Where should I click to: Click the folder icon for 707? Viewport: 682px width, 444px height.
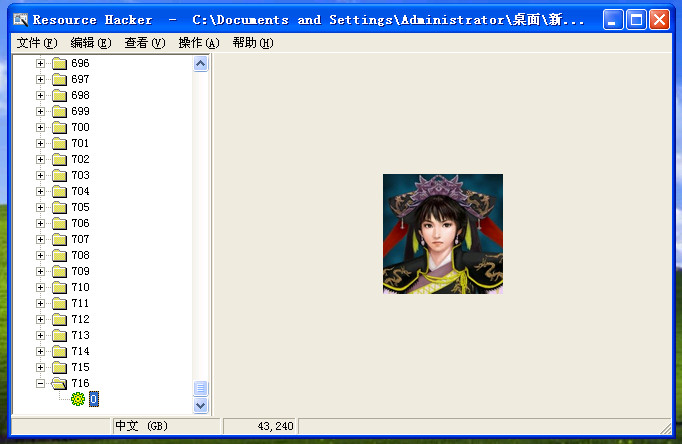point(60,240)
